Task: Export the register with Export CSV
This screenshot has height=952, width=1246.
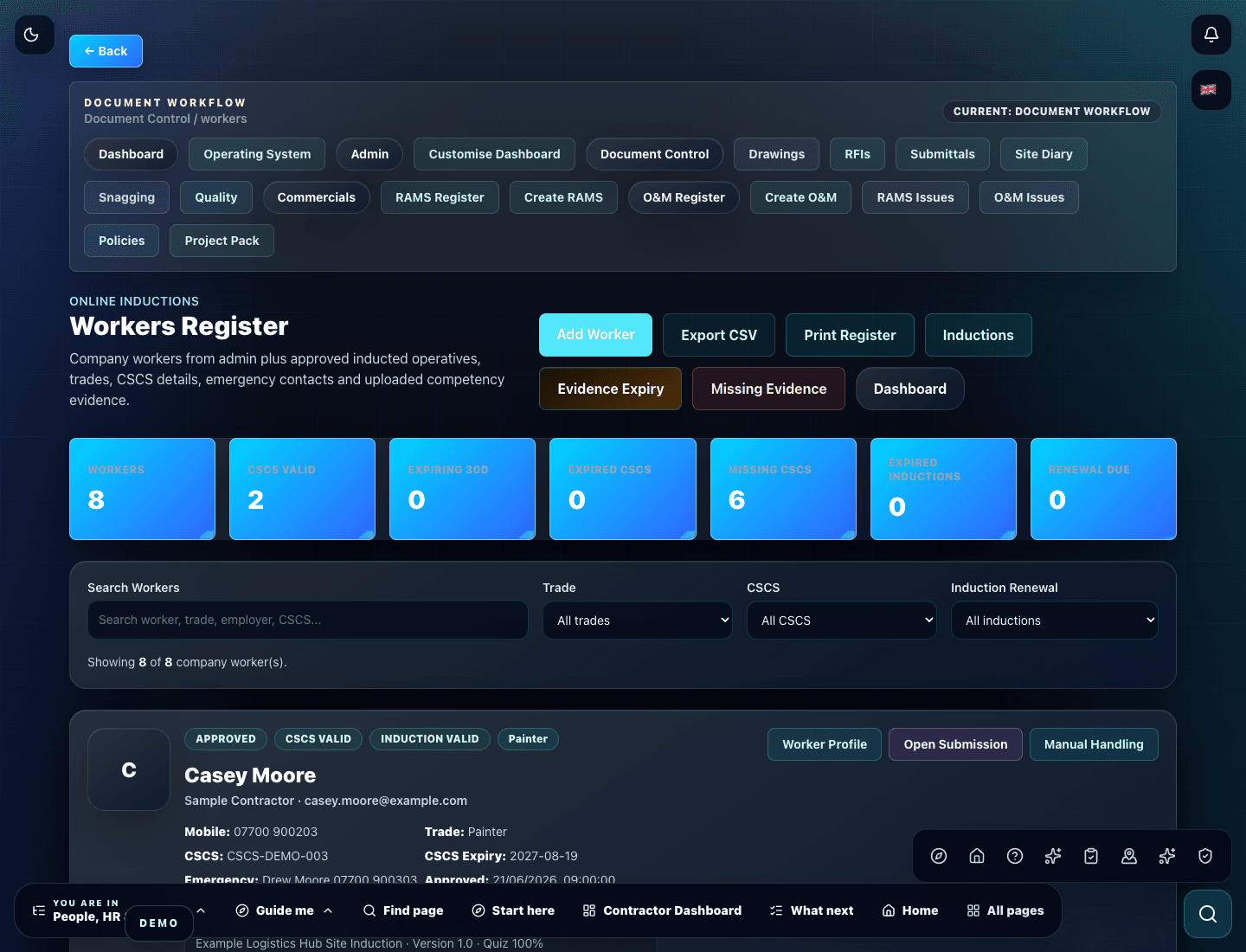Action: tap(718, 335)
